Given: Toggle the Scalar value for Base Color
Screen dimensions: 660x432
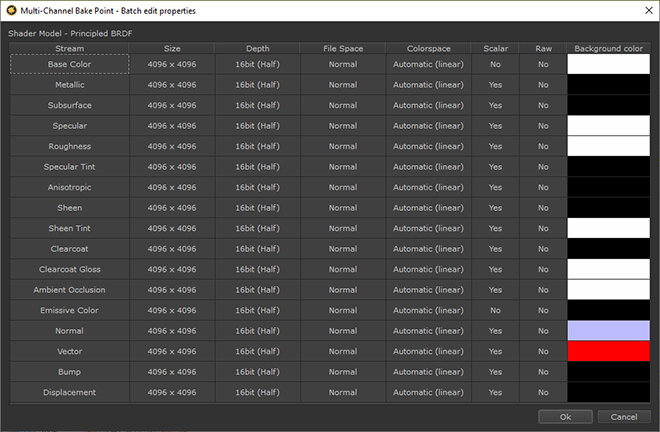Looking at the screenshot, I should [495, 64].
